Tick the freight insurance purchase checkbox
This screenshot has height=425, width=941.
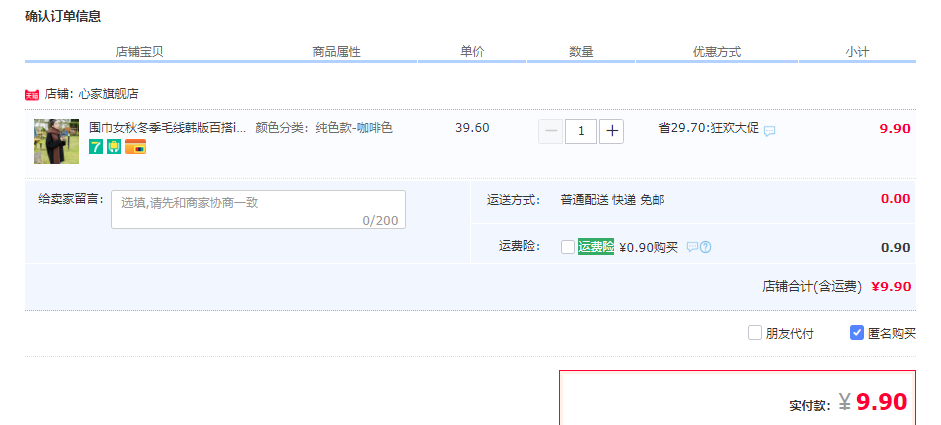[568, 247]
